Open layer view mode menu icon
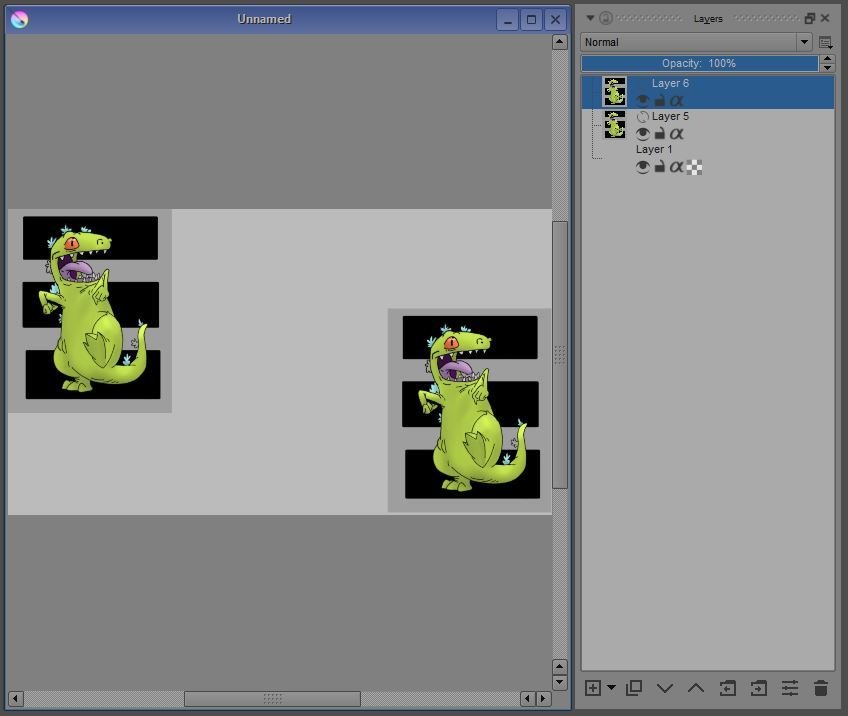 coord(825,43)
